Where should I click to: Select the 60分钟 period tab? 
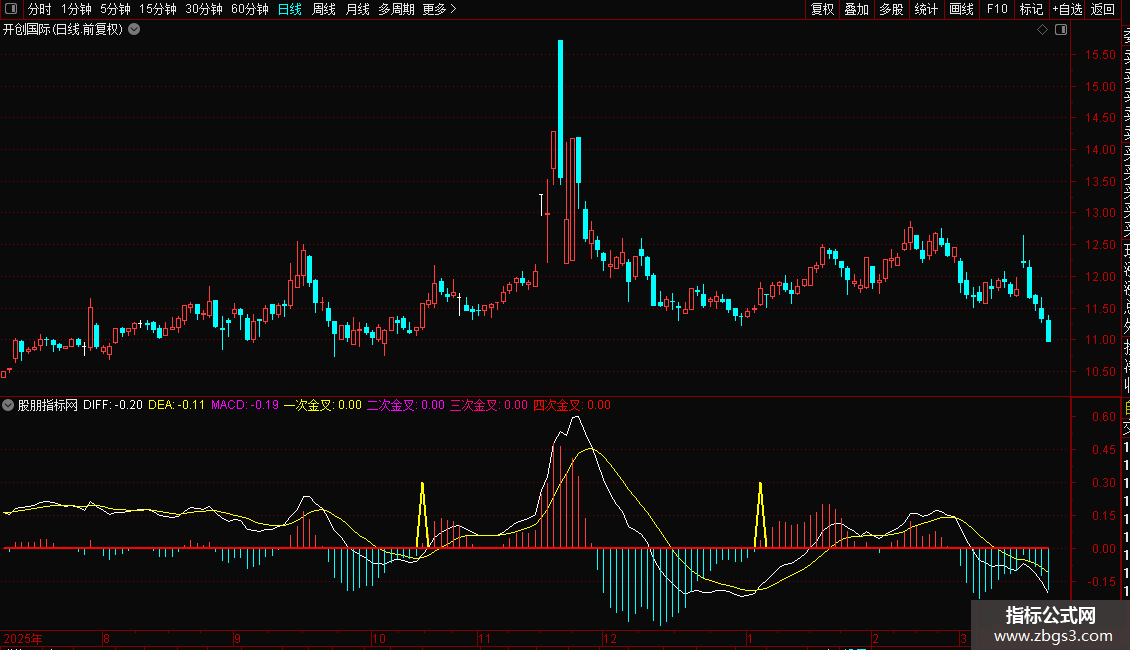[249, 10]
